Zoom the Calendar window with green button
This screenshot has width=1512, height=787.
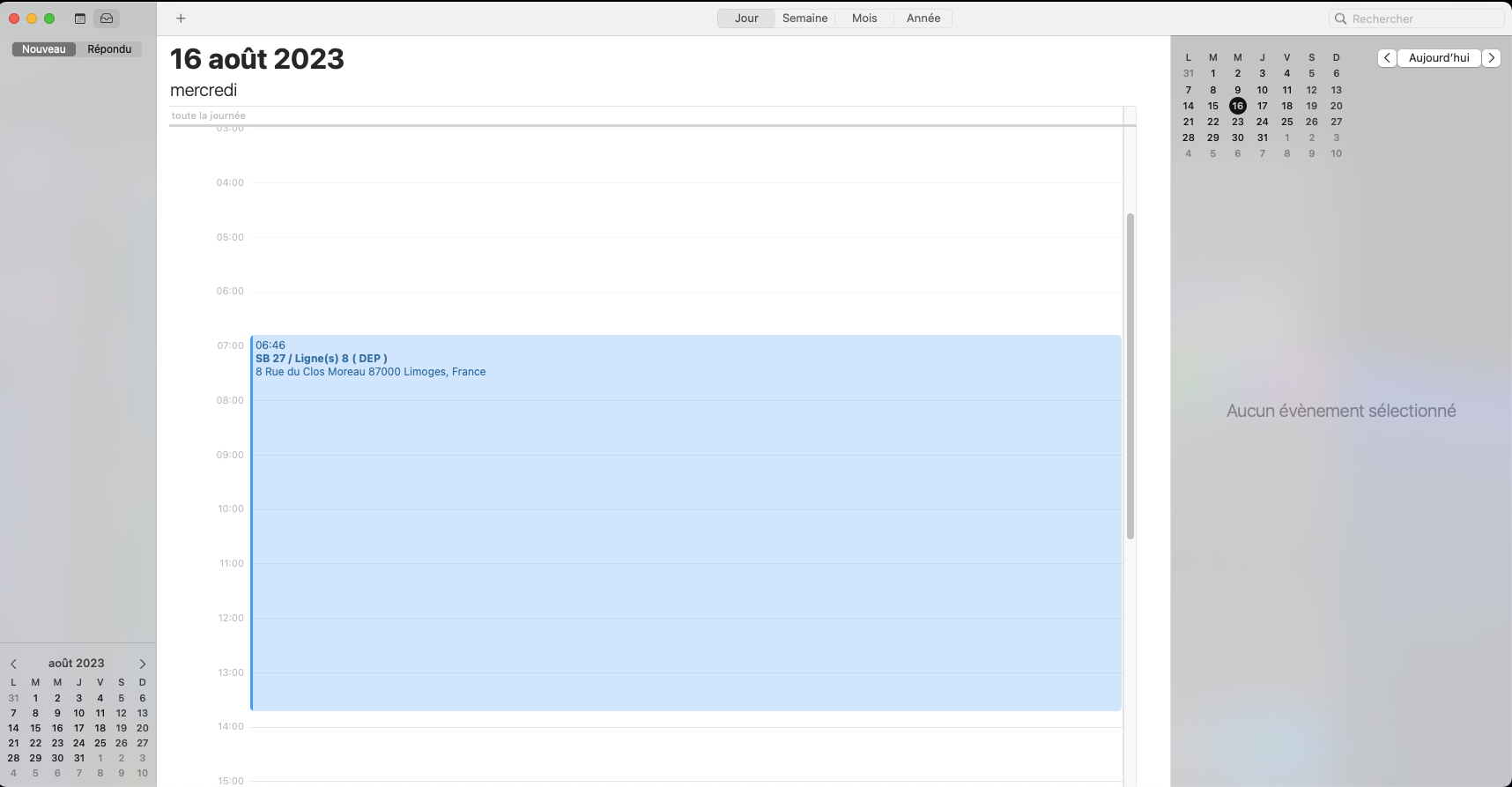pos(49,19)
